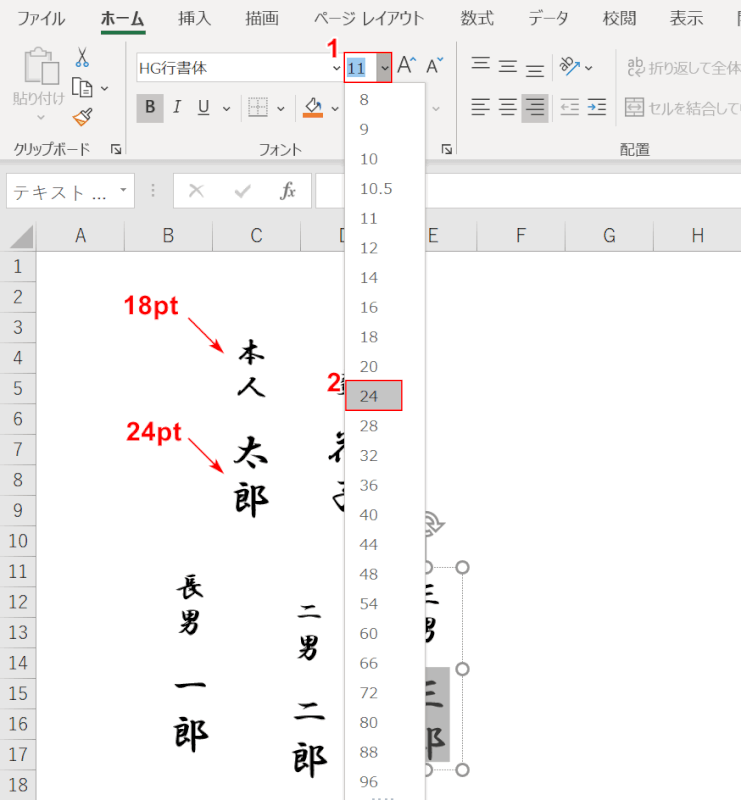This screenshot has width=741, height=800.
Task: Switch to the 描画 tab
Action: 262,19
